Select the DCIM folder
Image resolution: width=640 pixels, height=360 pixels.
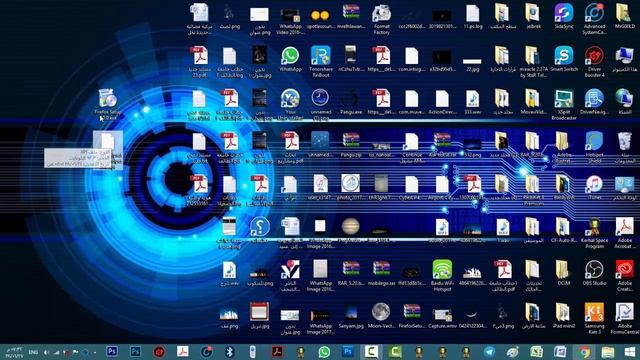point(564,273)
